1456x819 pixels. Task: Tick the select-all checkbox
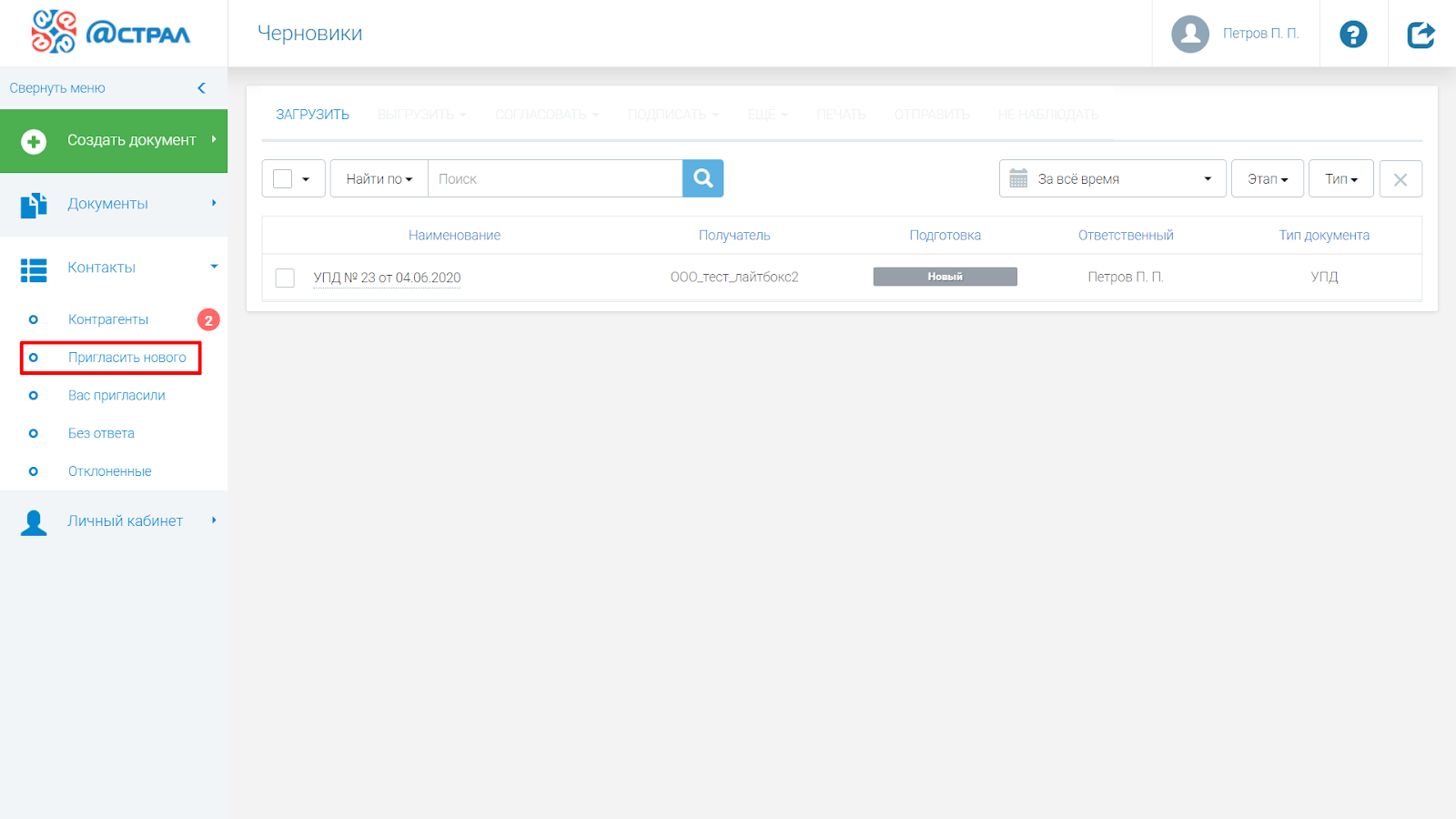pyautogui.click(x=283, y=178)
